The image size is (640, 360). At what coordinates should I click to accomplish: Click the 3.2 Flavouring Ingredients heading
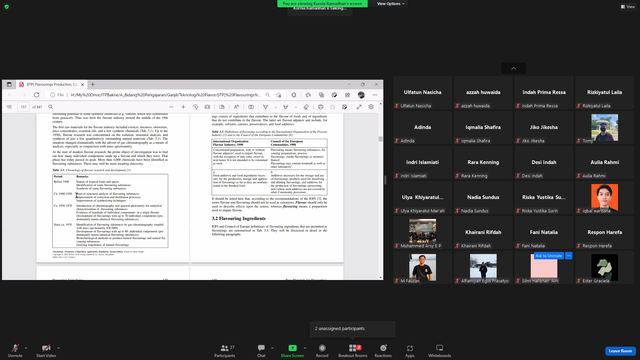coord(238,218)
